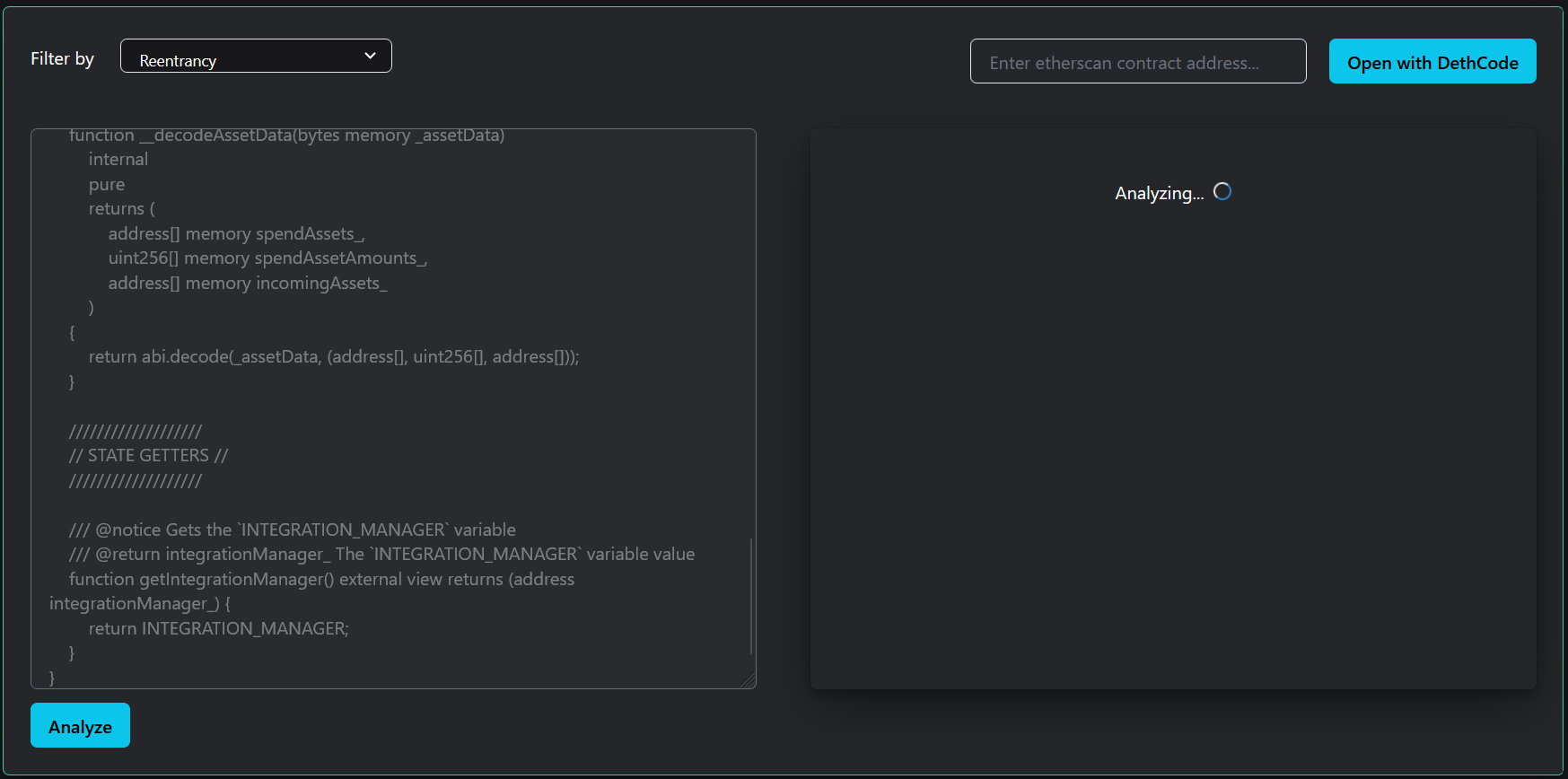Click the 'Analyzing...' status text
This screenshot has height=779, width=1568.
tap(1160, 193)
